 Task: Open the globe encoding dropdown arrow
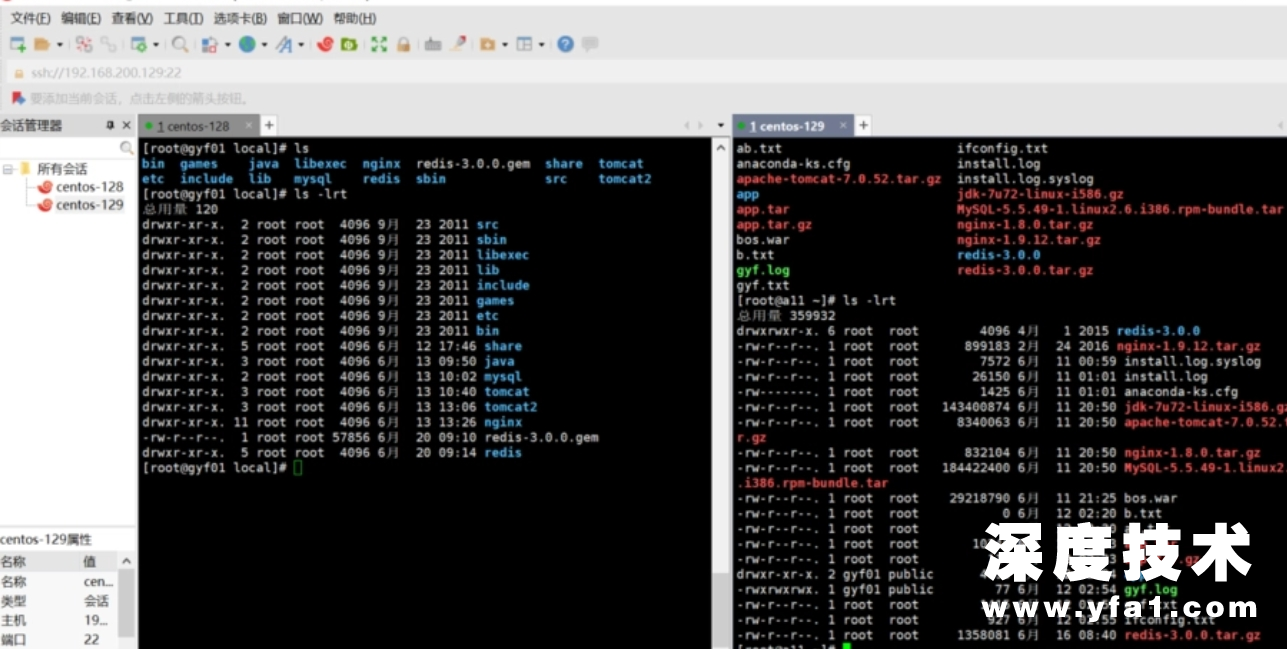(x=264, y=45)
